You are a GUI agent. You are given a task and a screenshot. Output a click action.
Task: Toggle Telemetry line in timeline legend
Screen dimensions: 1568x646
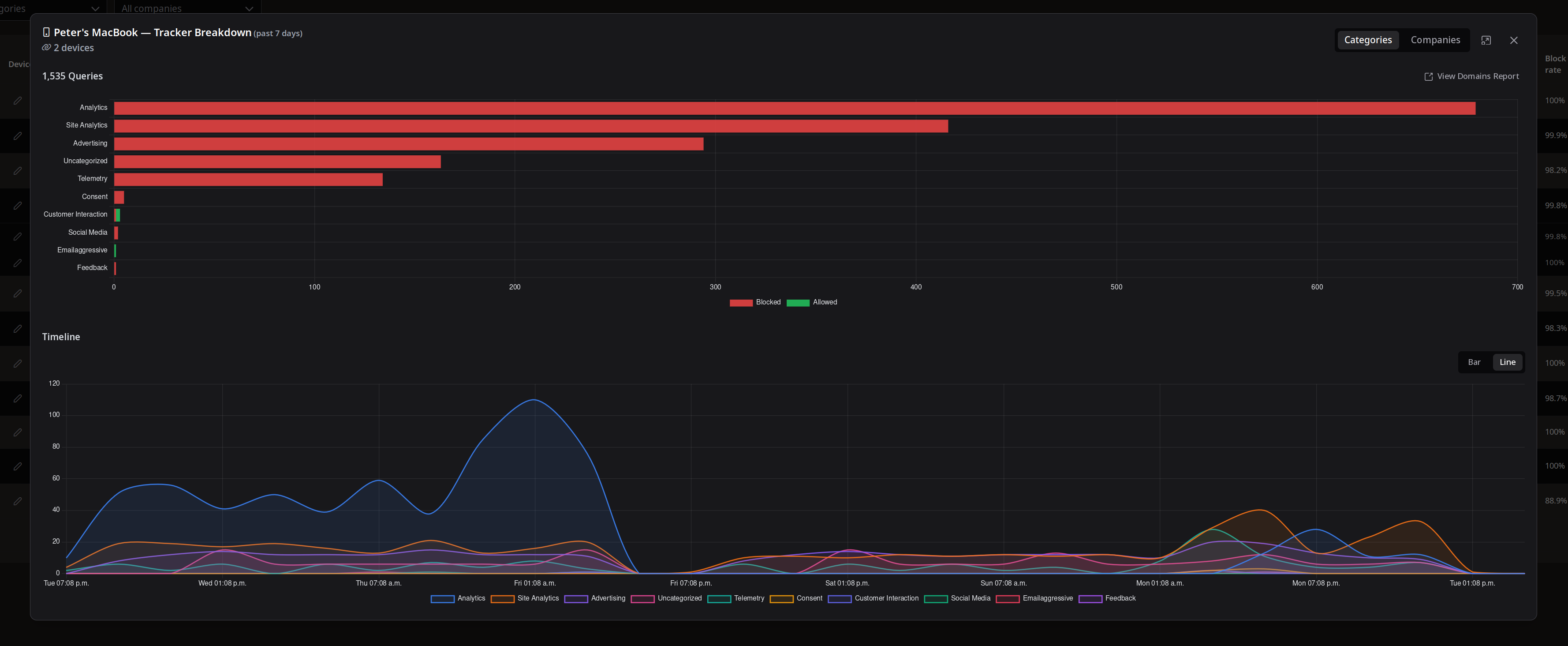tap(735, 598)
